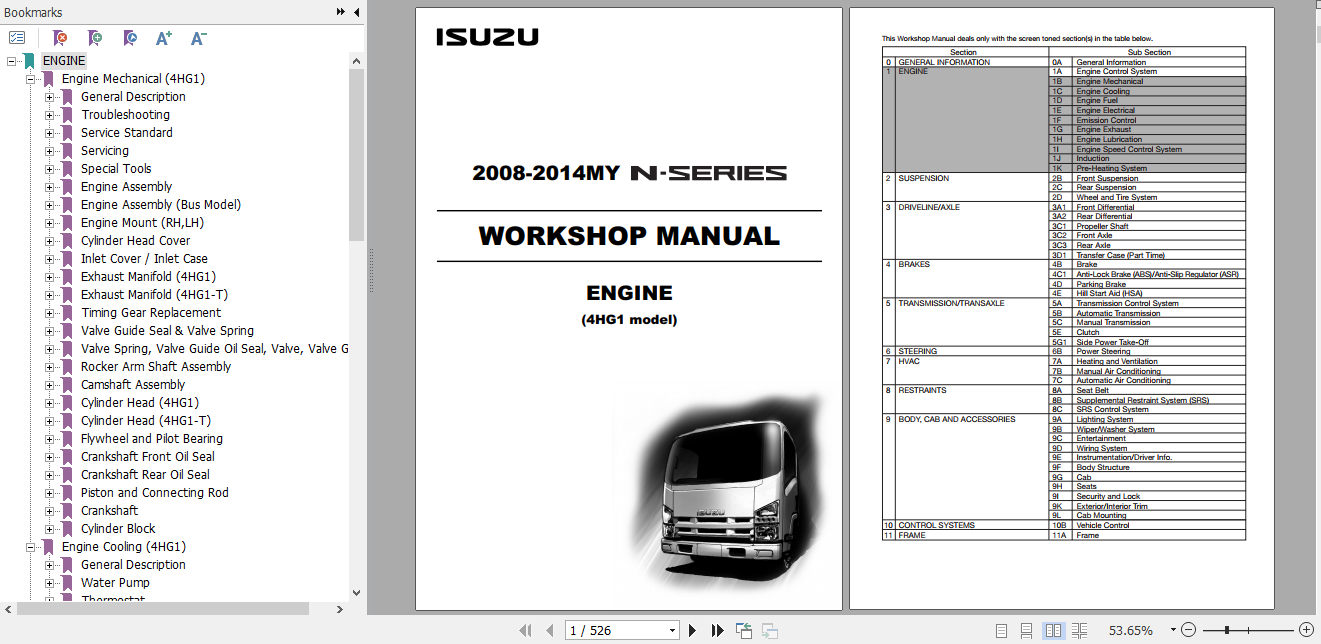1321x644 pixels.
Task: Expand the Water Pump bookmark node
Action: point(50,583)
